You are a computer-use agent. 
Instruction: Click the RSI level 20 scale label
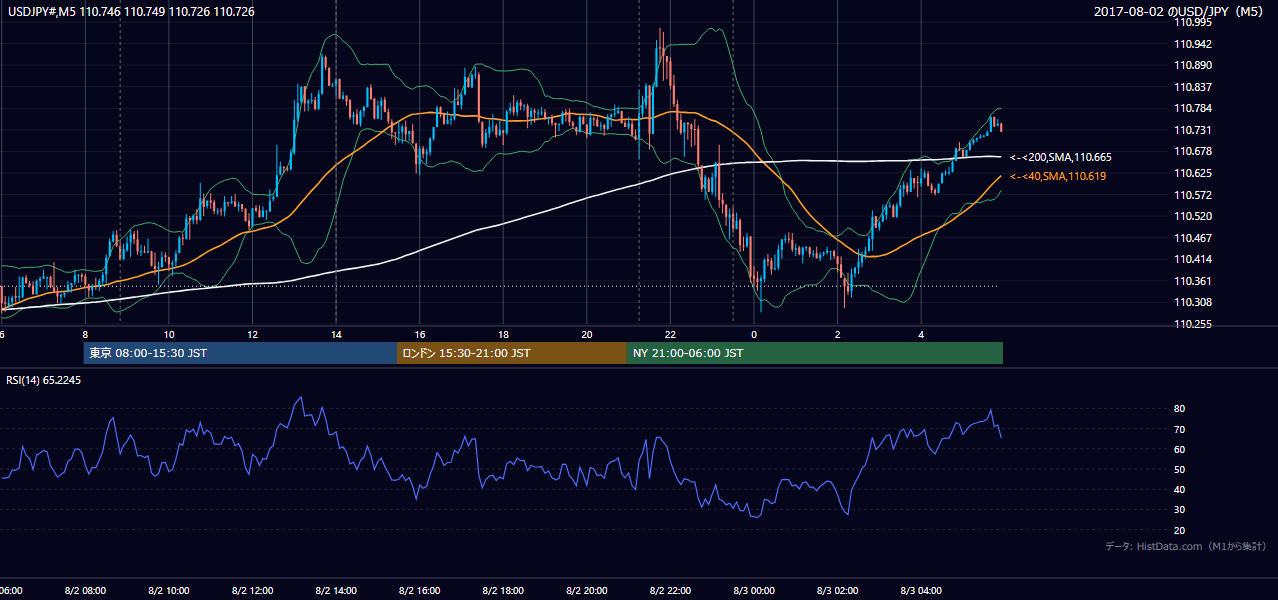(1180, 530)
